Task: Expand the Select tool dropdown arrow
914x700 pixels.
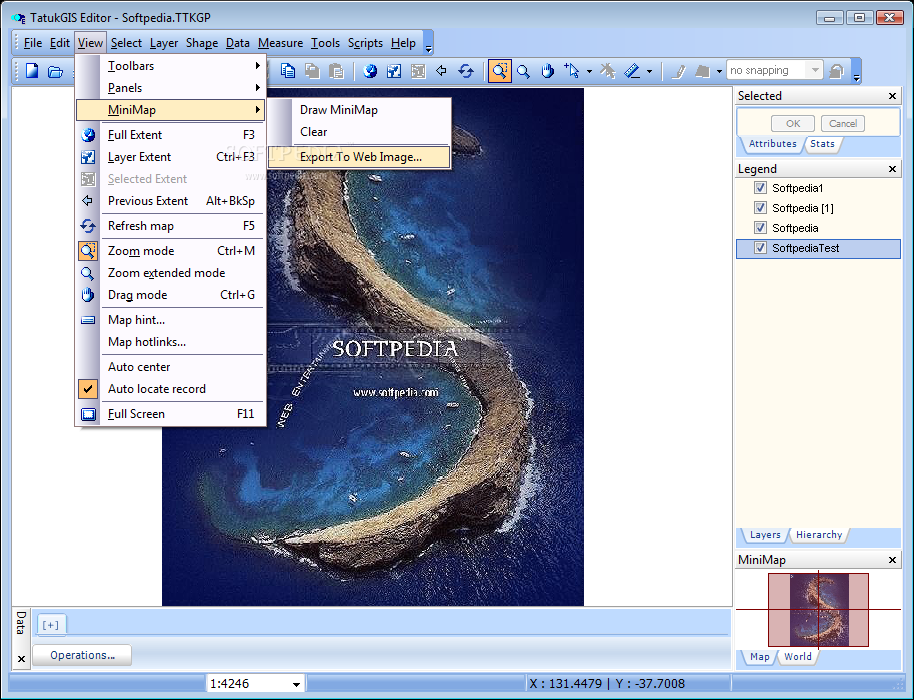Action: (x=589, y=72)
